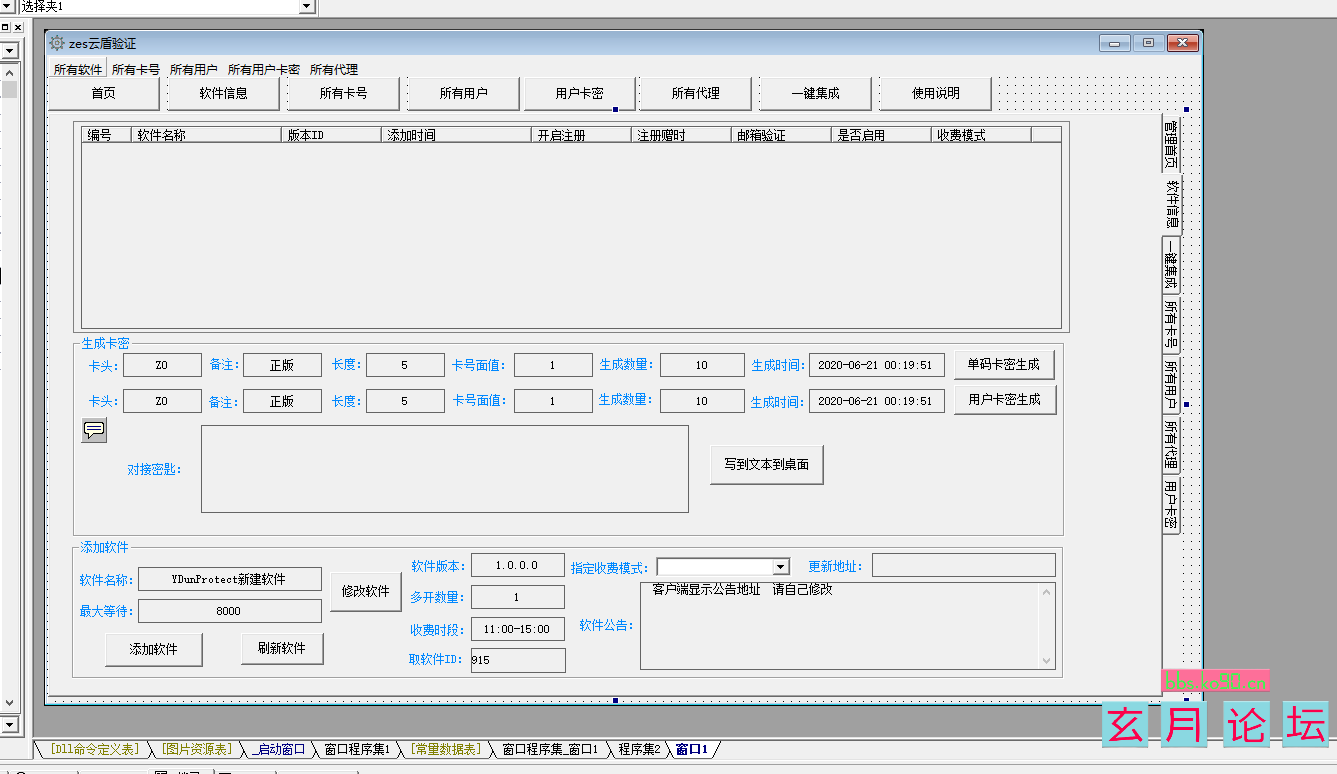Click the 软件版本 field 1.0.0.0
Image resolution: width=1337 pixels, height=774 pixels.
coord(518,565)
